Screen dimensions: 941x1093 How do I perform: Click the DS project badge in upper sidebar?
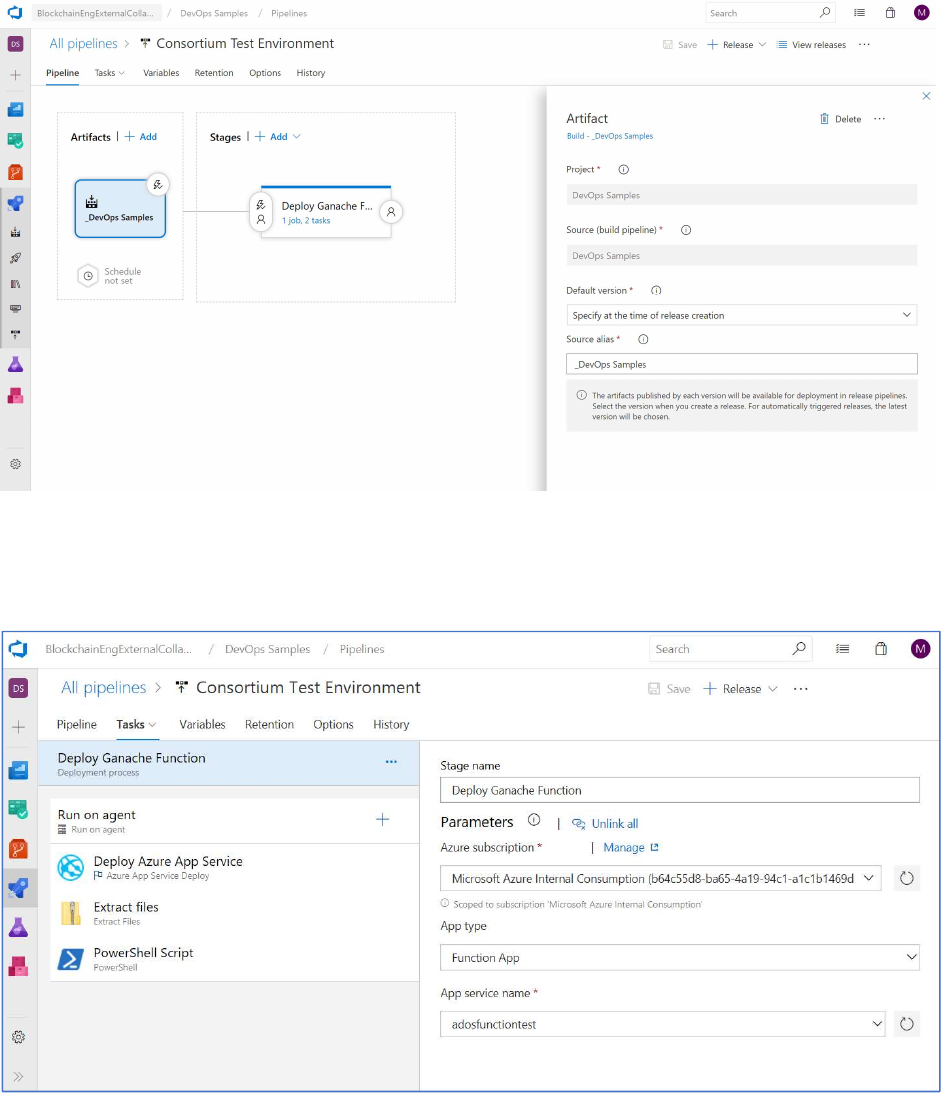pos(15,44)
